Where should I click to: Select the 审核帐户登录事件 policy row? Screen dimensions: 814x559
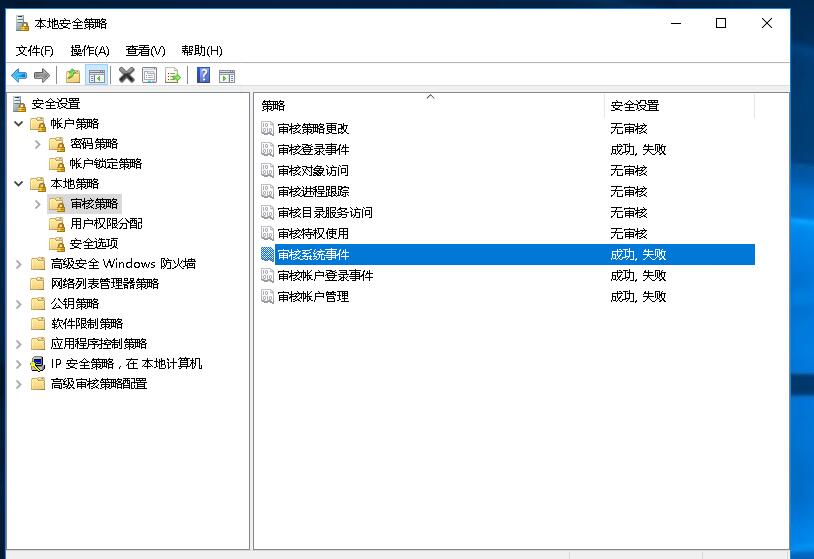click(x=508, y=275)
